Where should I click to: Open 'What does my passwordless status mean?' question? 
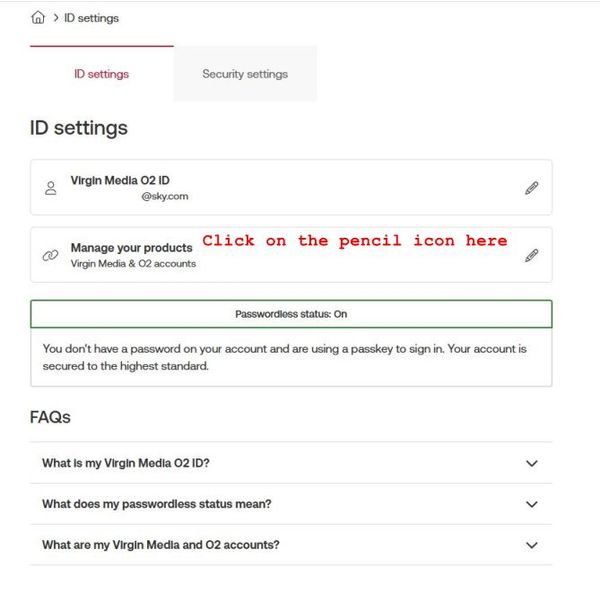(156, 504)
